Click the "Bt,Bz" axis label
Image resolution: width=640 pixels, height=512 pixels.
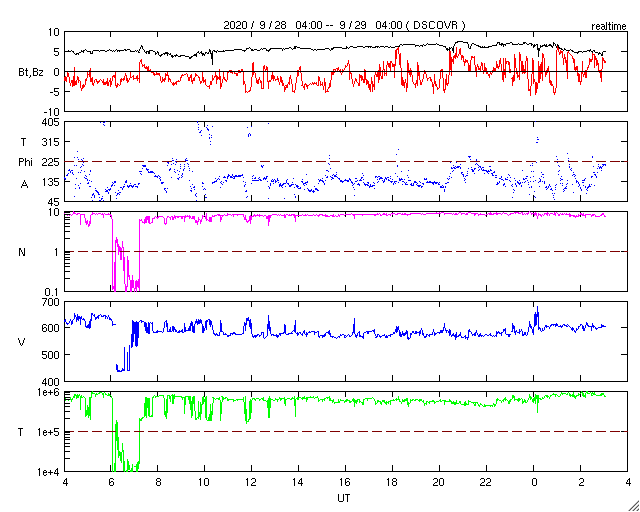[x=31, y=74]
